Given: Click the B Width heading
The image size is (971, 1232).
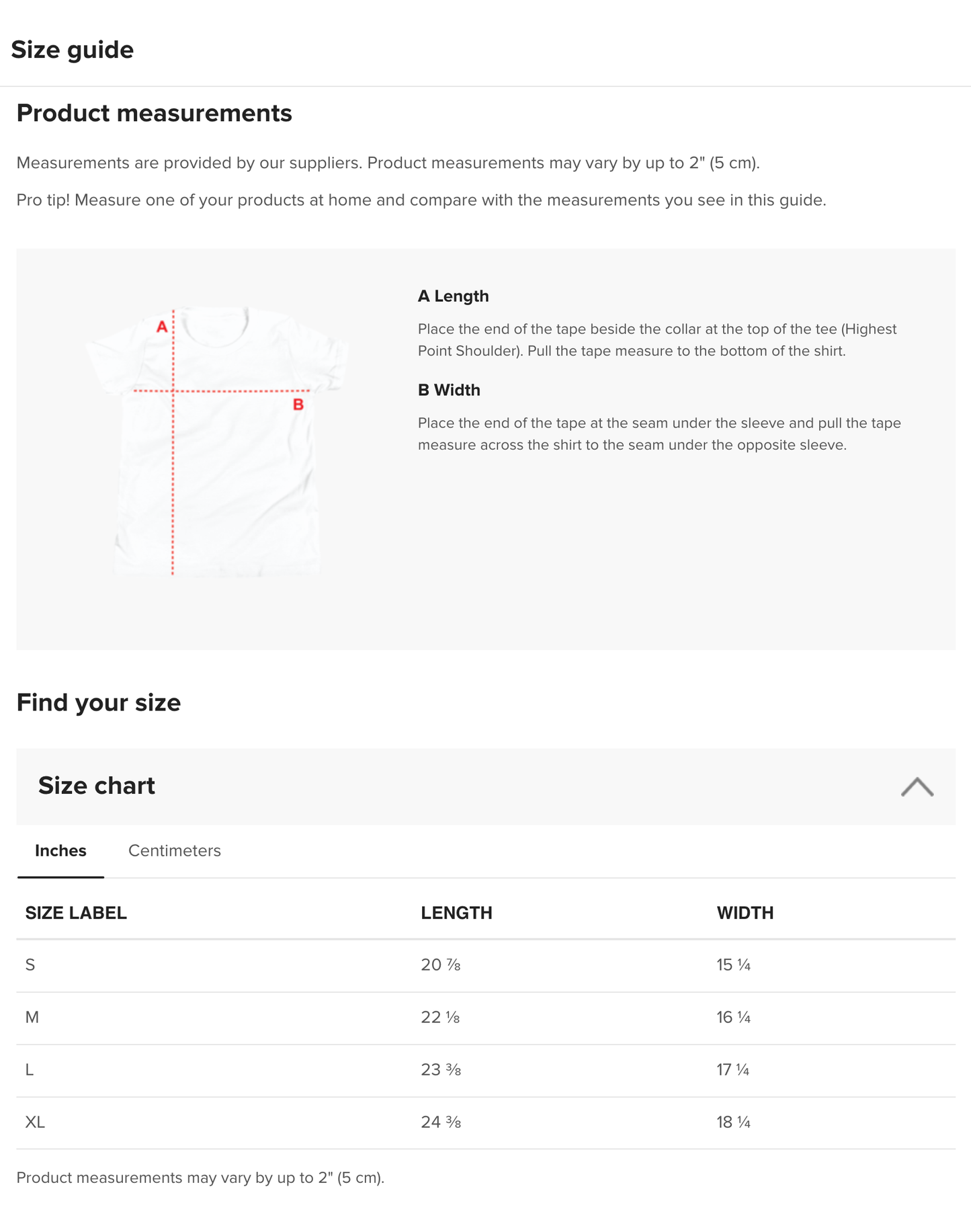Looking at the screenshot, I should [x=449, y=390].
